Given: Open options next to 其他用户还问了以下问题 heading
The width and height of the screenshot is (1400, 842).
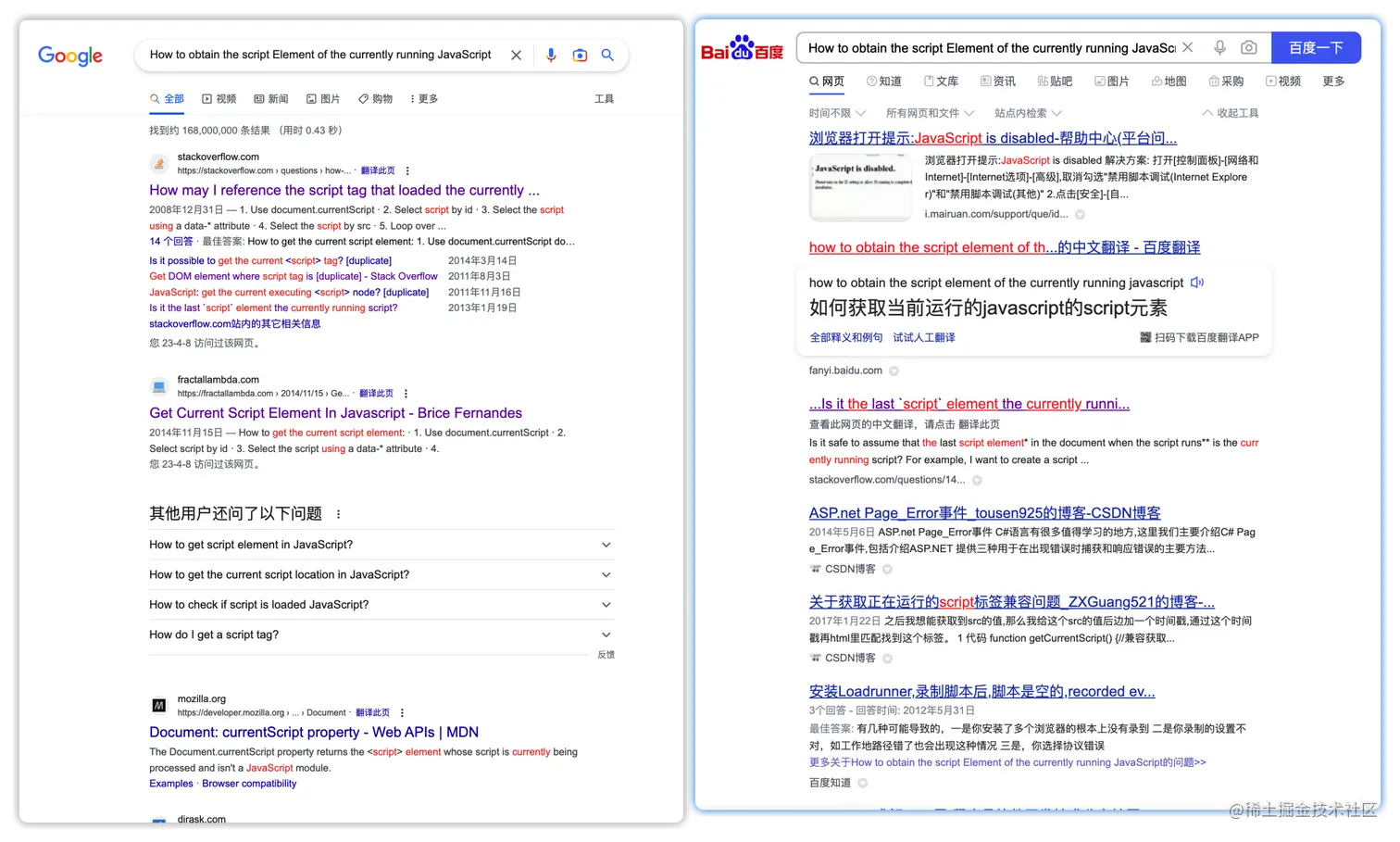Looking at the screenshot, I should coord(338,514).
